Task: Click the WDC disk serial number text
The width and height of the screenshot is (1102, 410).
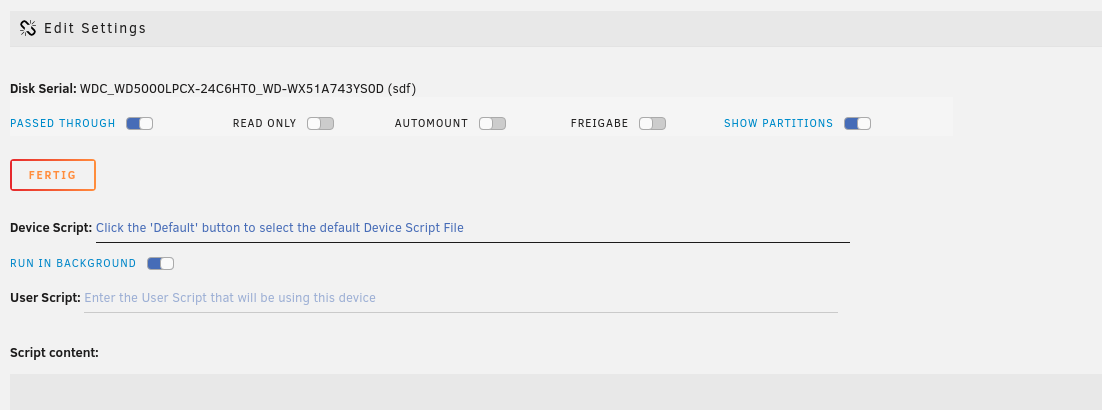Action: [x=247, y=89]
